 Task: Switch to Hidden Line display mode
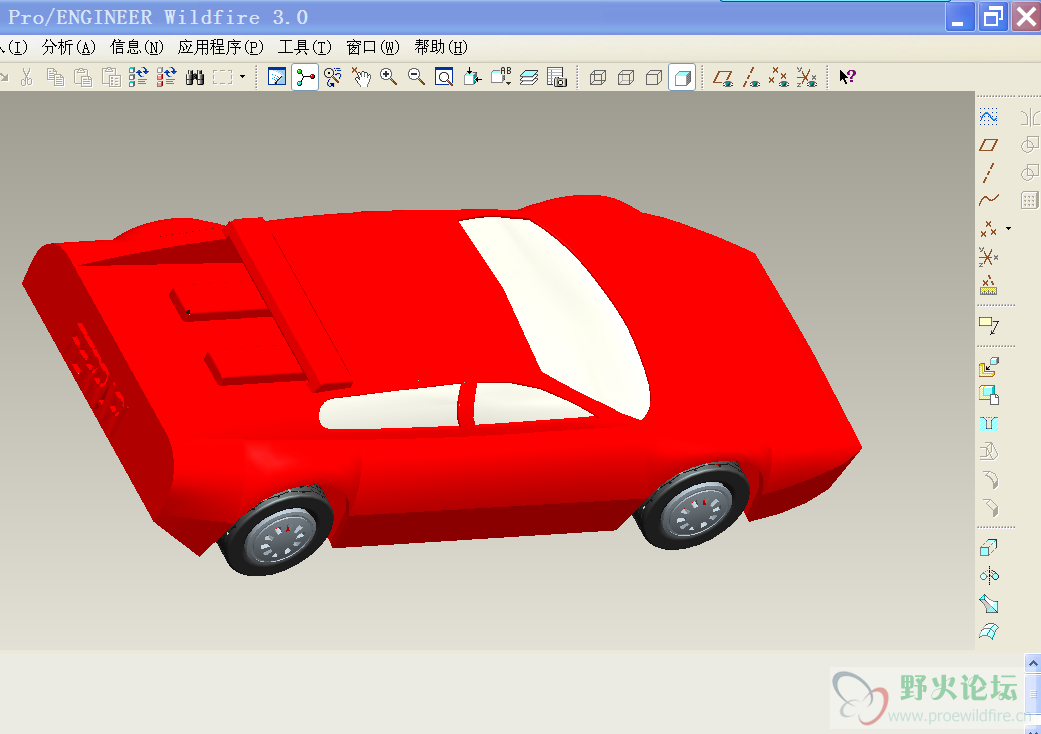pos(626,78)
